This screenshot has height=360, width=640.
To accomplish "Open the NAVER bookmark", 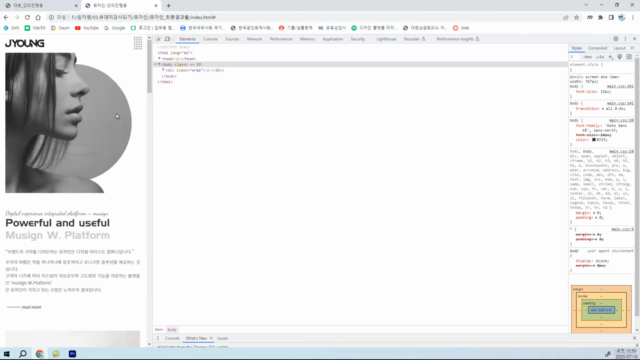I will click(35, 28).
